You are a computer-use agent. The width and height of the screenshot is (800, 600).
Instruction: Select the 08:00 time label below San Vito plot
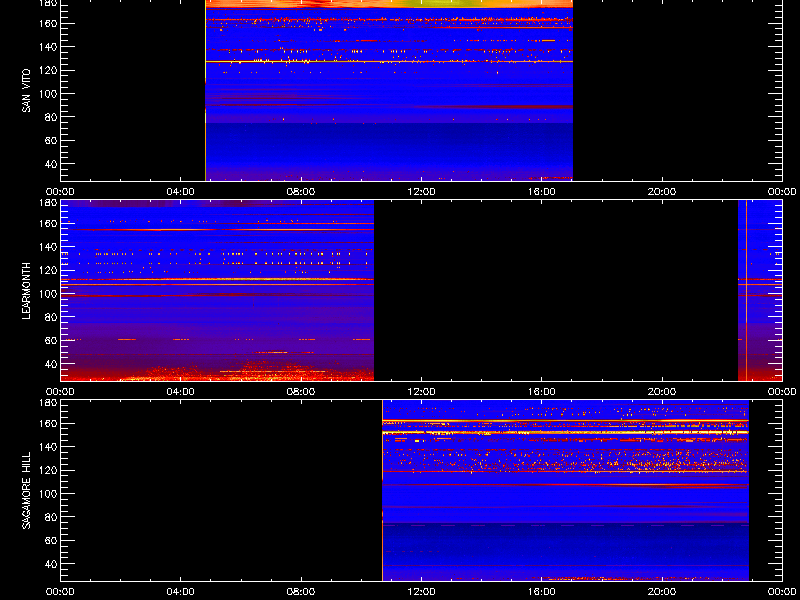(301, 192)
